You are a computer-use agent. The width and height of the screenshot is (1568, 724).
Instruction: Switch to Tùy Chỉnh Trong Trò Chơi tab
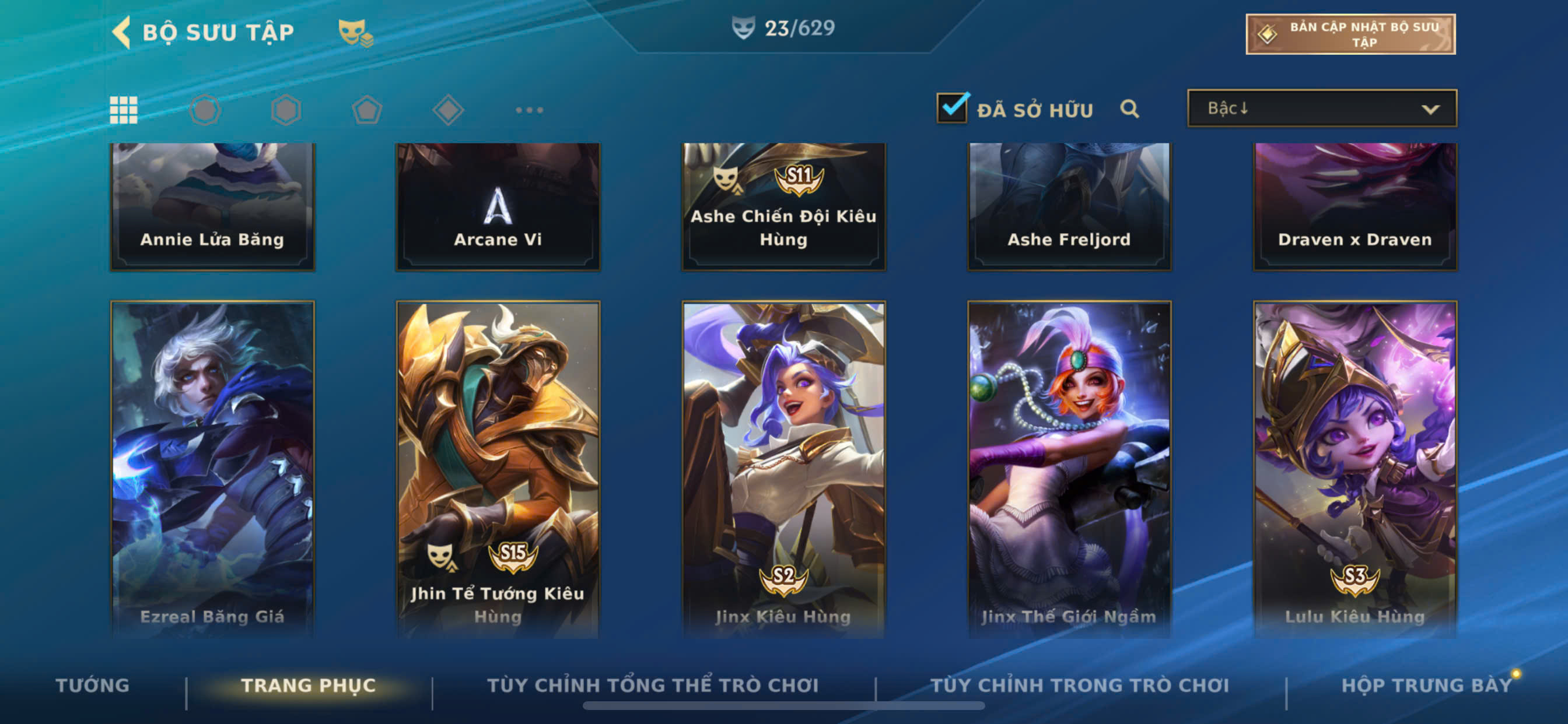1079,685
